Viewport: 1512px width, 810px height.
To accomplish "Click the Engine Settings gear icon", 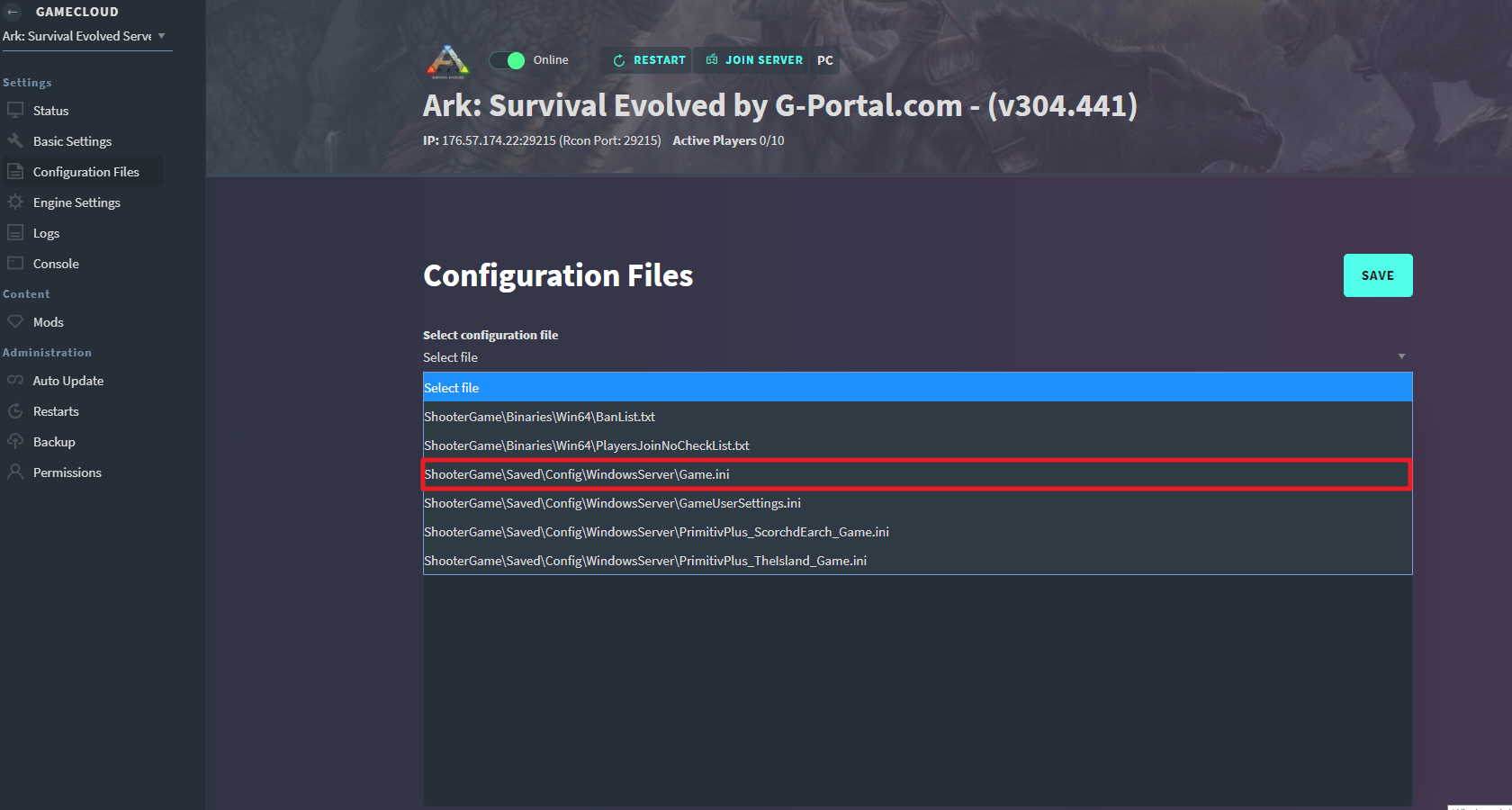I will pyautogui.click(x=15, y=202).
